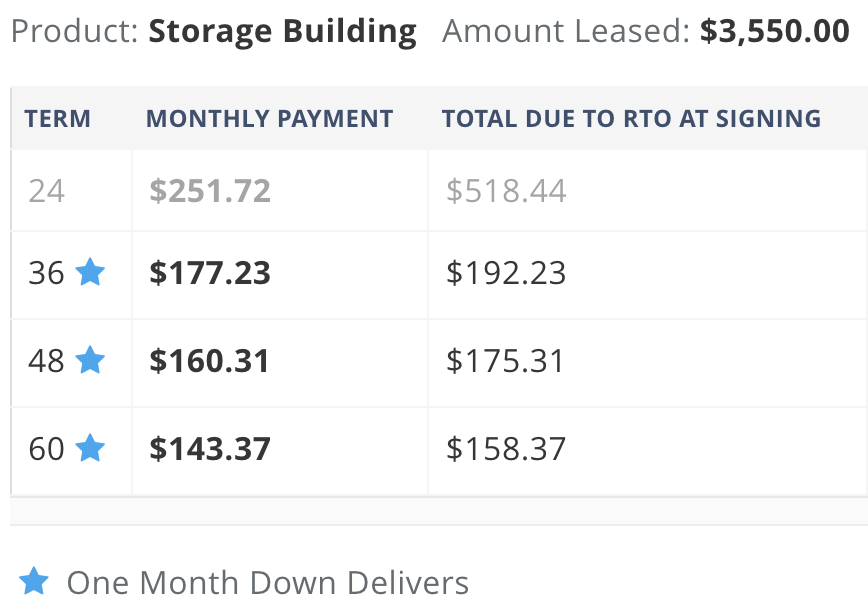The image size is (868, 610).
Task: Click the $158.37 due at signing amount
Action: coord(506,448)
